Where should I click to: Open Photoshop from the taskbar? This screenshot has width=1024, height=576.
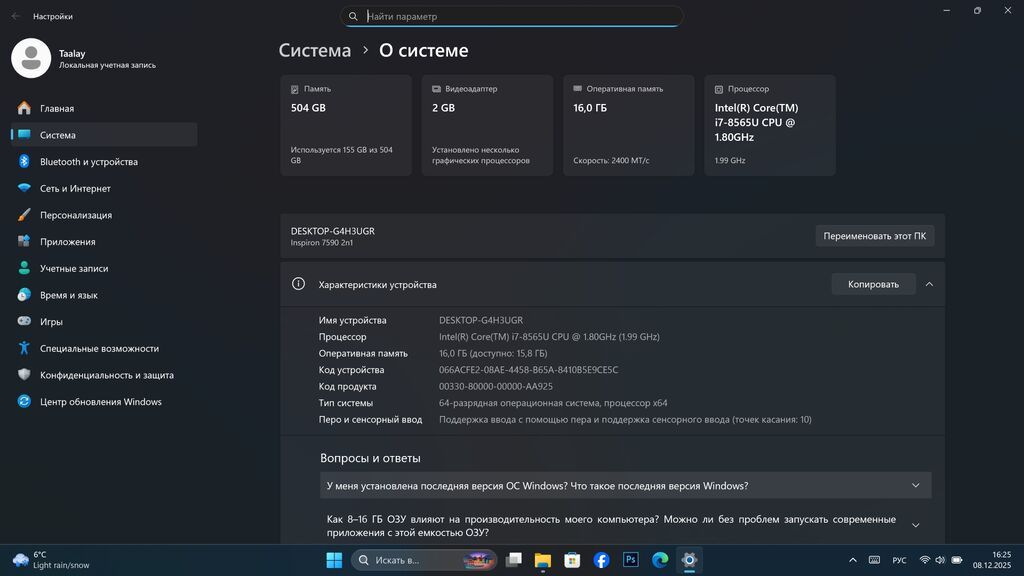click(631, 560)
